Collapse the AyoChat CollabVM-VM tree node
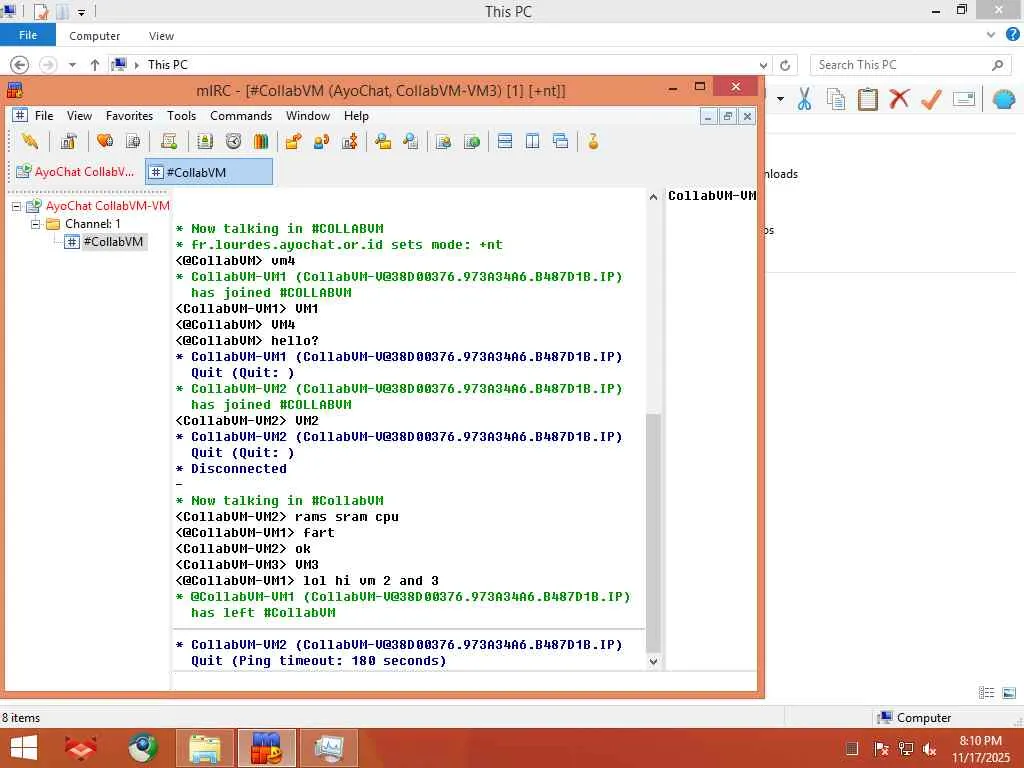This screenshot has height=768, width=1024. pyautogui.click(x=16, y=206)
